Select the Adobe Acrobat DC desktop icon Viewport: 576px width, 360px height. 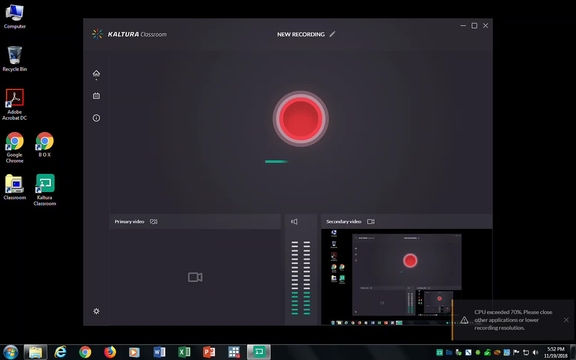(x=15, y=104)
